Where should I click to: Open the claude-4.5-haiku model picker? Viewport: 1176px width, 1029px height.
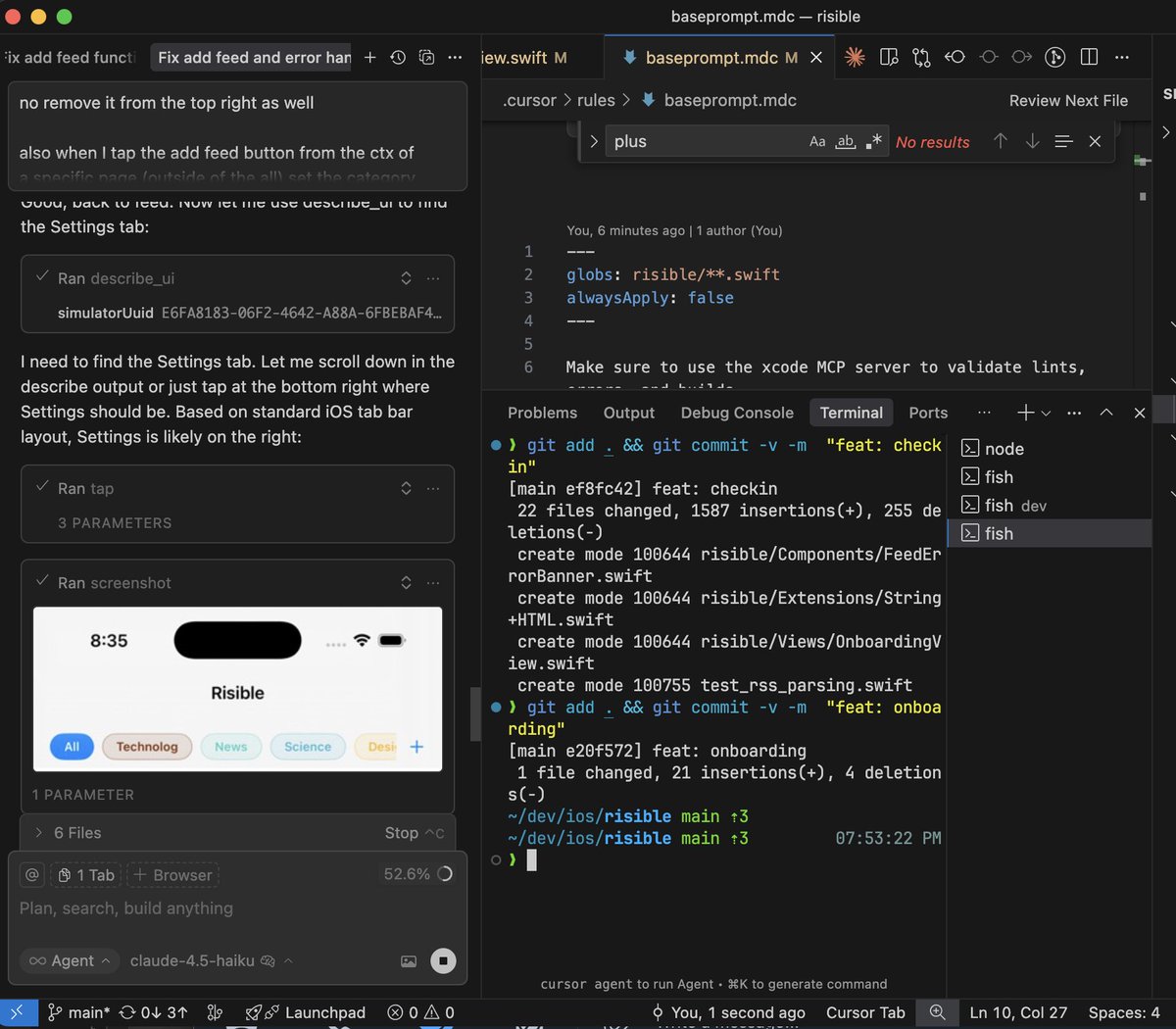click(x=211, y=960)
